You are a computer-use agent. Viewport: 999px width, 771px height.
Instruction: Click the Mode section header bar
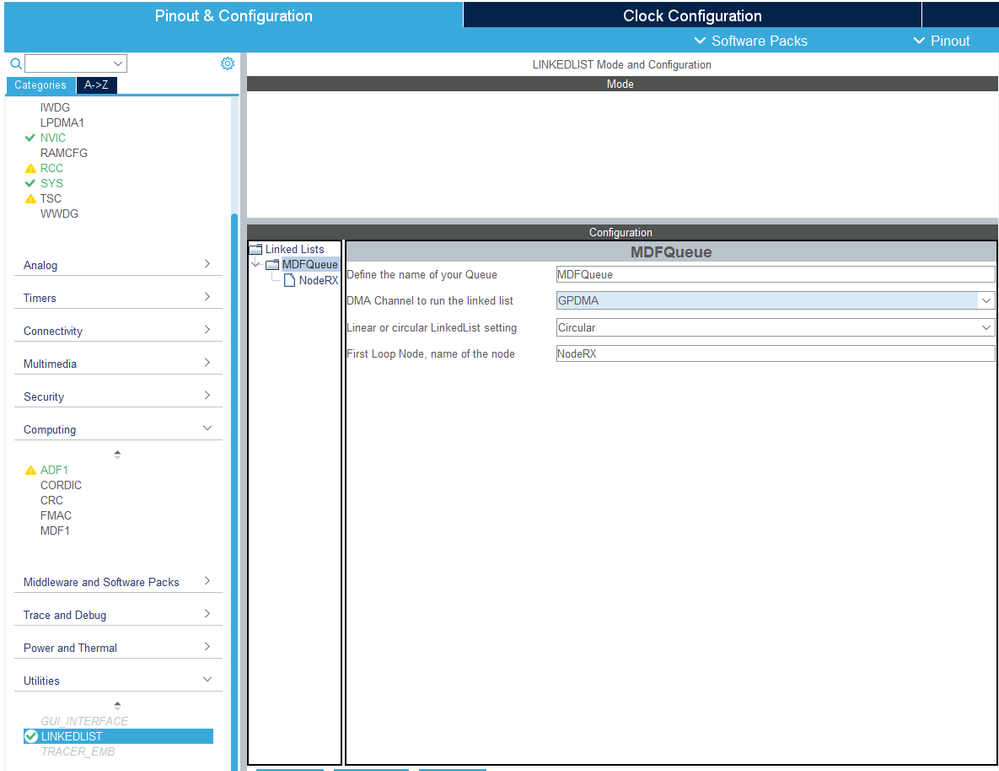(x=622, y=84)
